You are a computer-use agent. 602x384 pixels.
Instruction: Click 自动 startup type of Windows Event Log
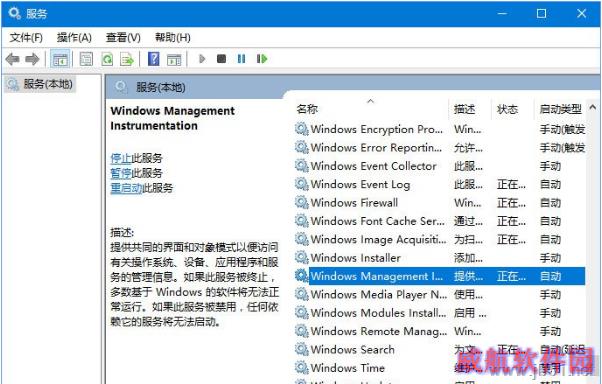551,185
